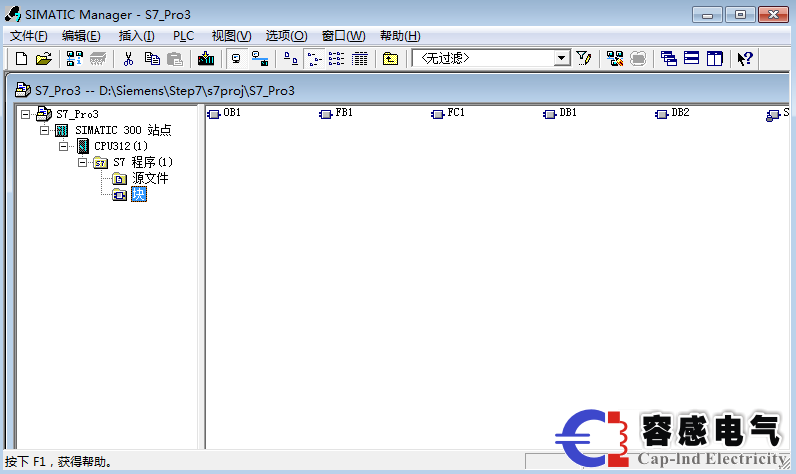Open the filter dropdown arrow
The height and width of the screenshot is (474, 796).
561,58
